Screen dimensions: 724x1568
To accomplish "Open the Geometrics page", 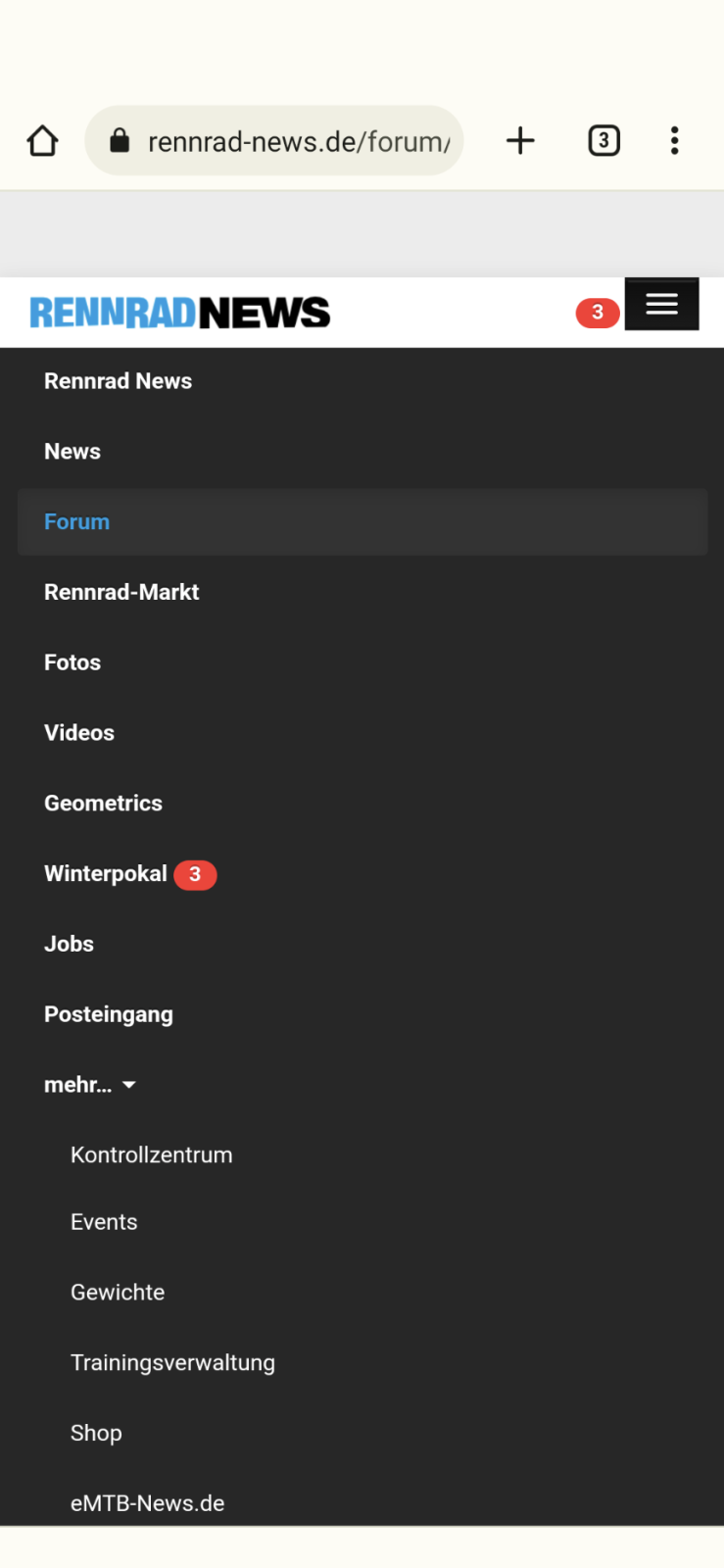I will tap(103, 804).
